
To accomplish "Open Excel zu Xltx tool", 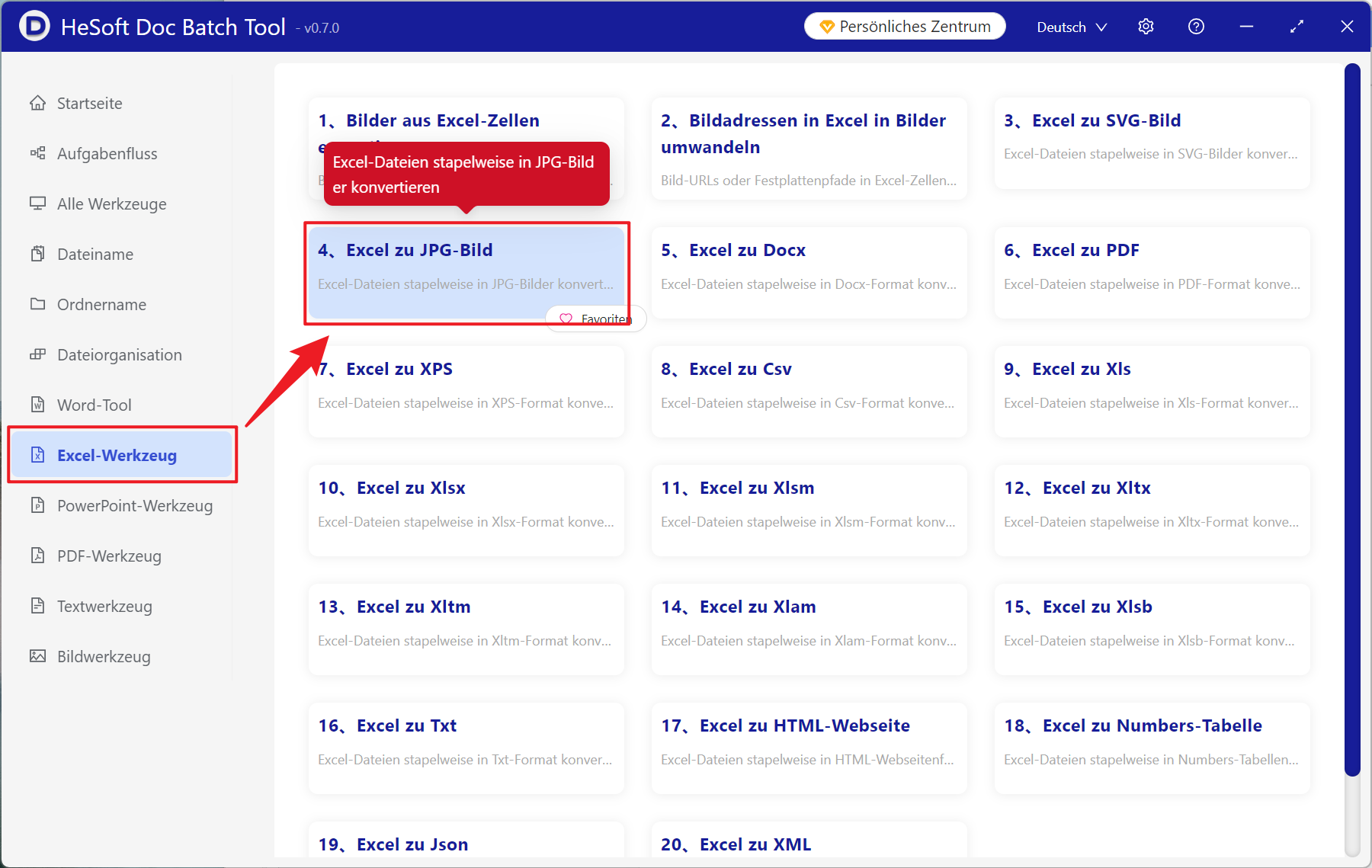I will tap(1152, 511).
